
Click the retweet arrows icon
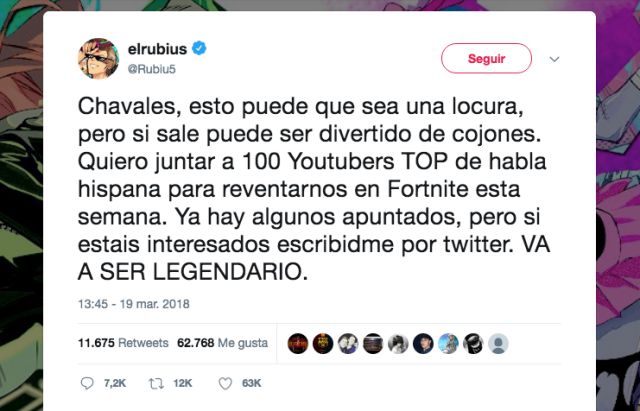(156, 383)
